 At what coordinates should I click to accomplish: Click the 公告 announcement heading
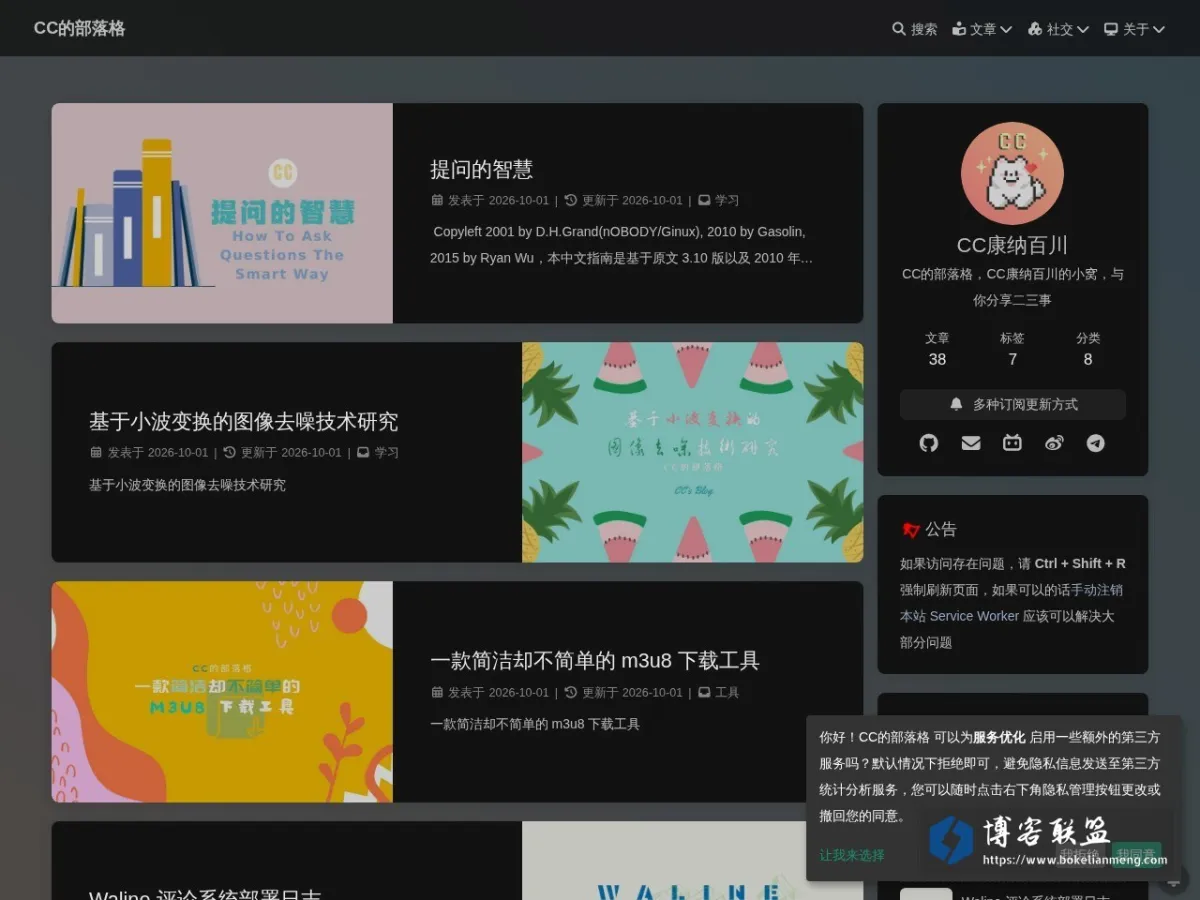point(930,529)
